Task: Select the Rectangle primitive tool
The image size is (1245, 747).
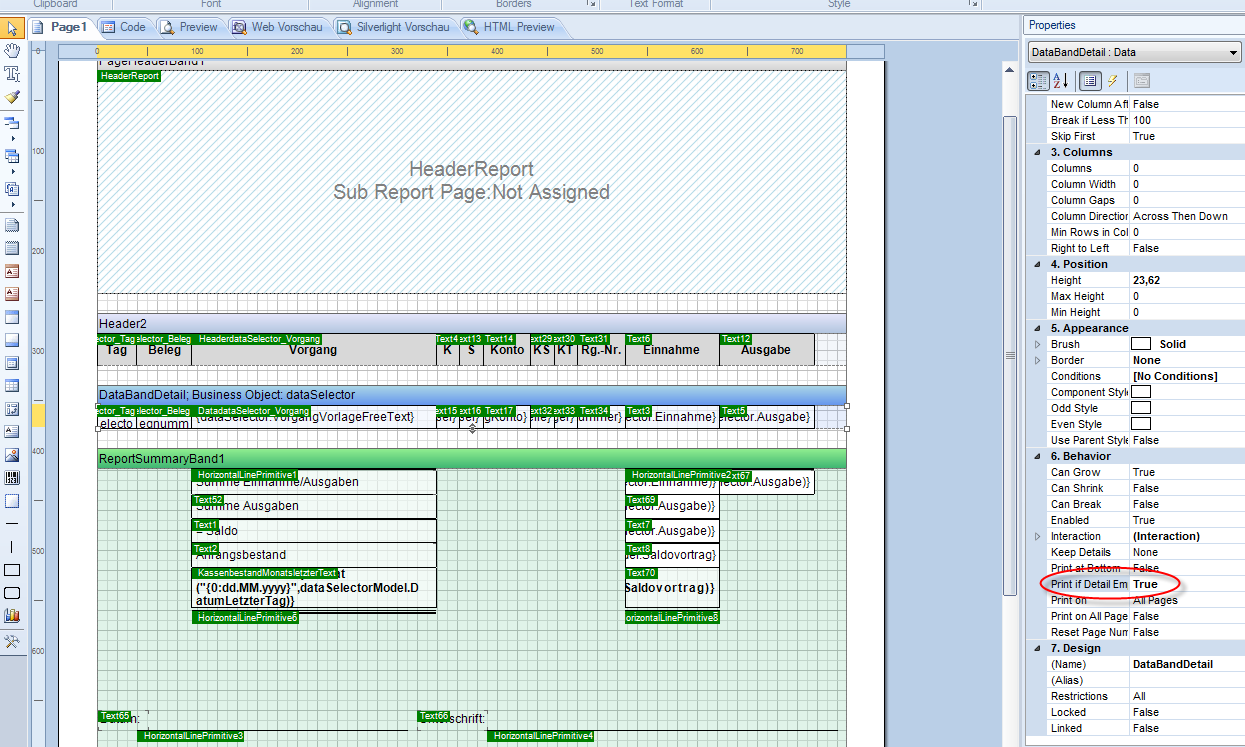Action: [12, 570]
